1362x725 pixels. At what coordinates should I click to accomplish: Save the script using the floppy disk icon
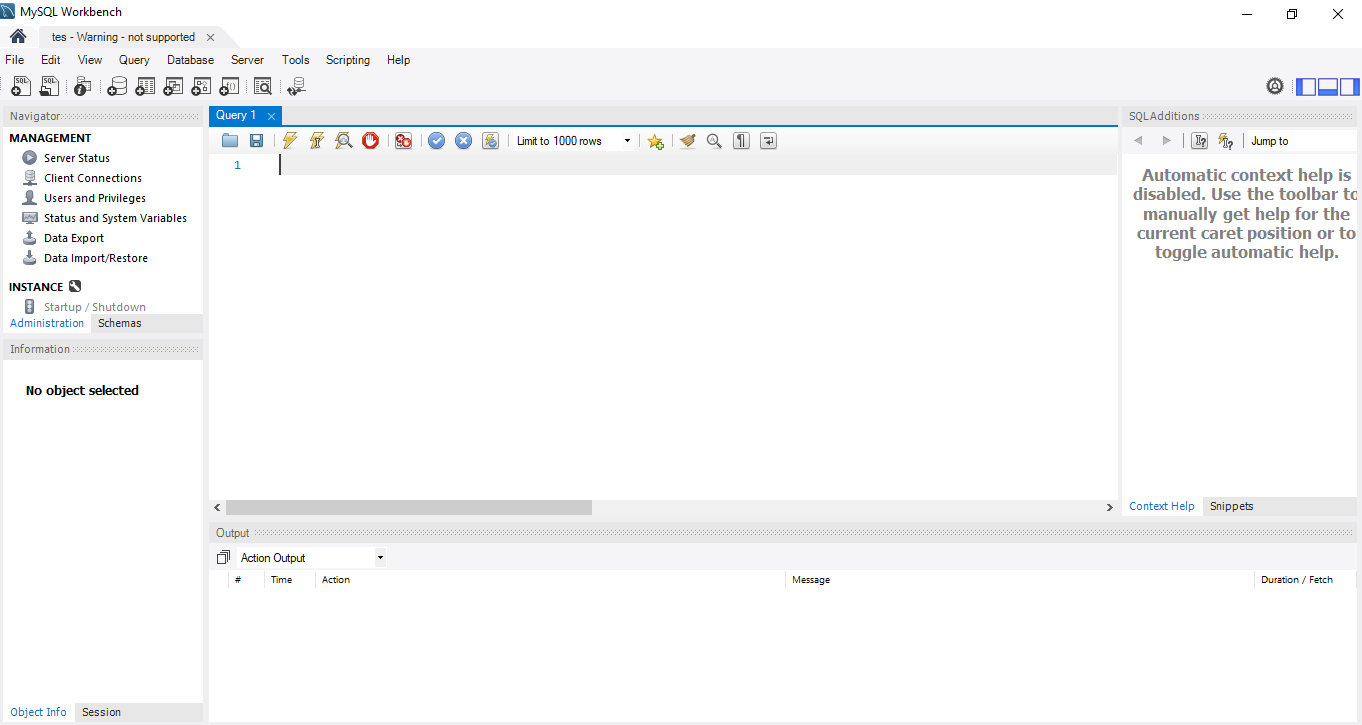257,141
